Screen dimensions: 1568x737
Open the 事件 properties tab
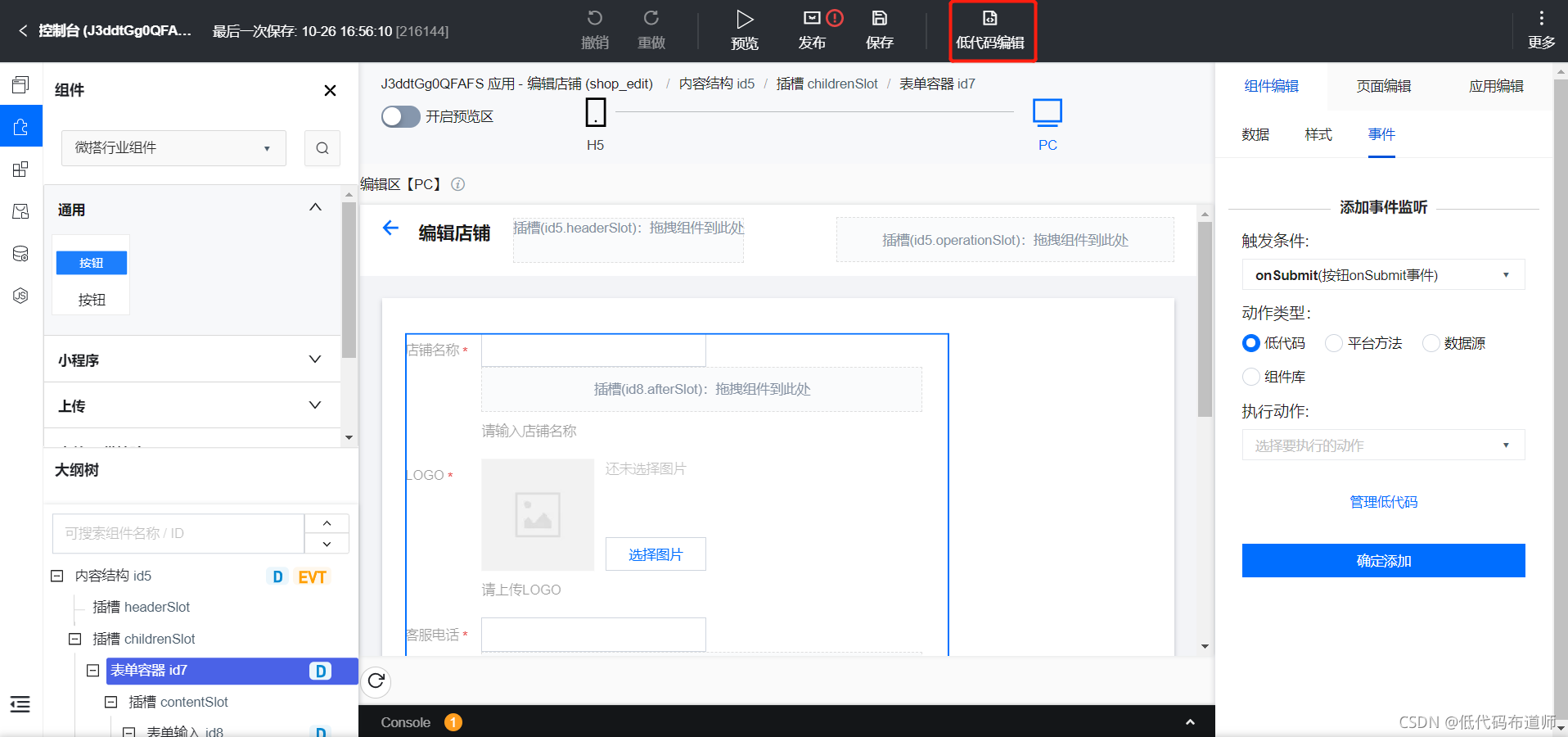(1381, 134)
